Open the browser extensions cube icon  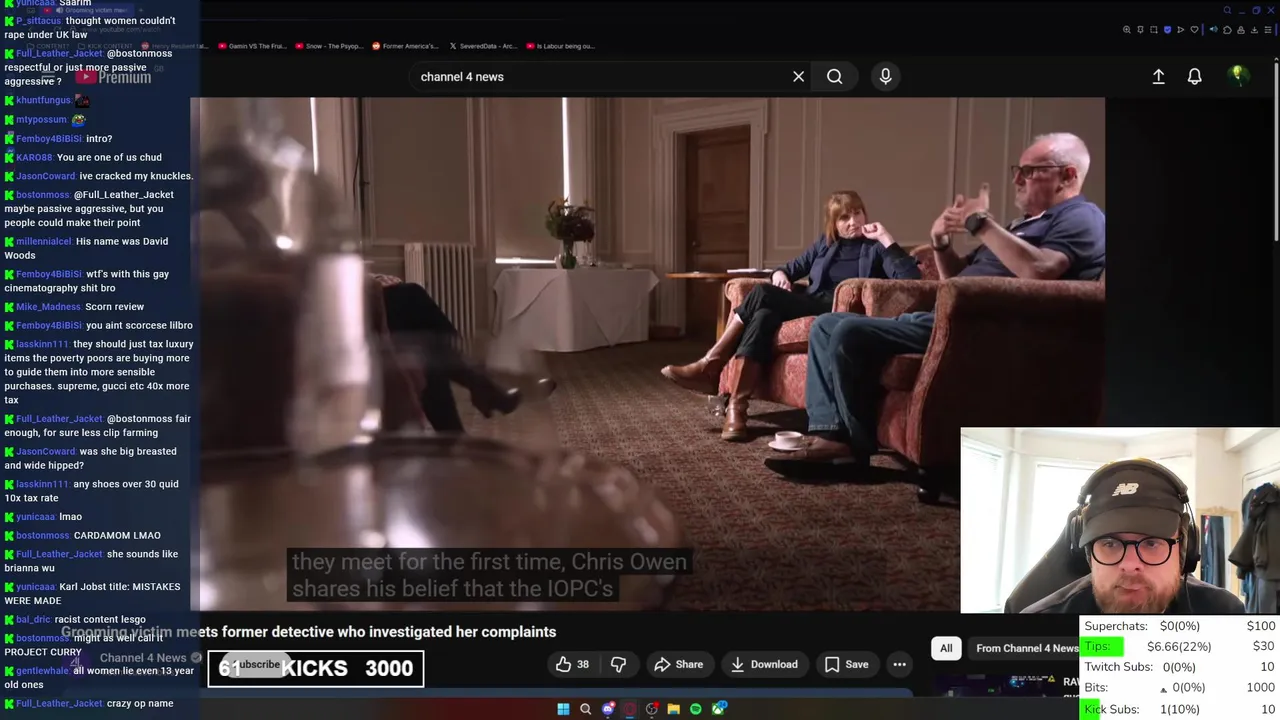(1227, 30)
